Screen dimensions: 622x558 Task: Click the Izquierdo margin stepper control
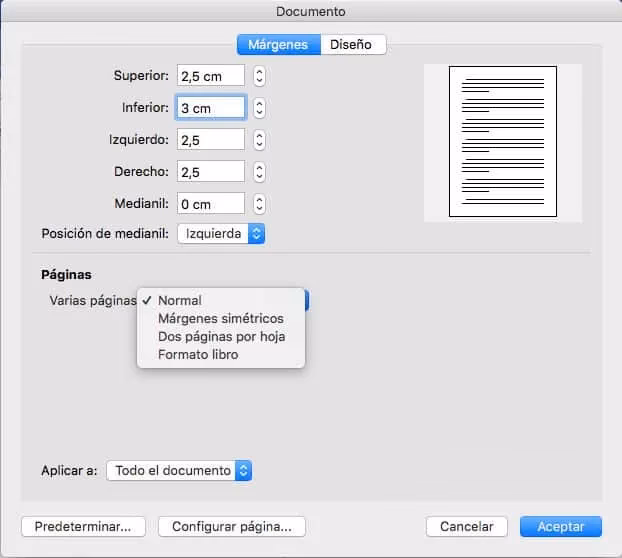[x=259, y=140]
